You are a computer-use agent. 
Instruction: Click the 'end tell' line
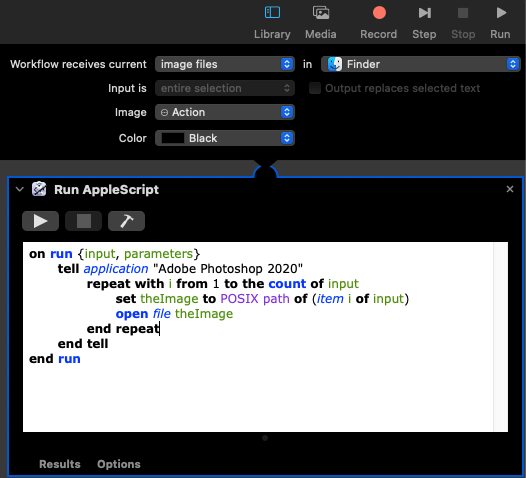83,344
